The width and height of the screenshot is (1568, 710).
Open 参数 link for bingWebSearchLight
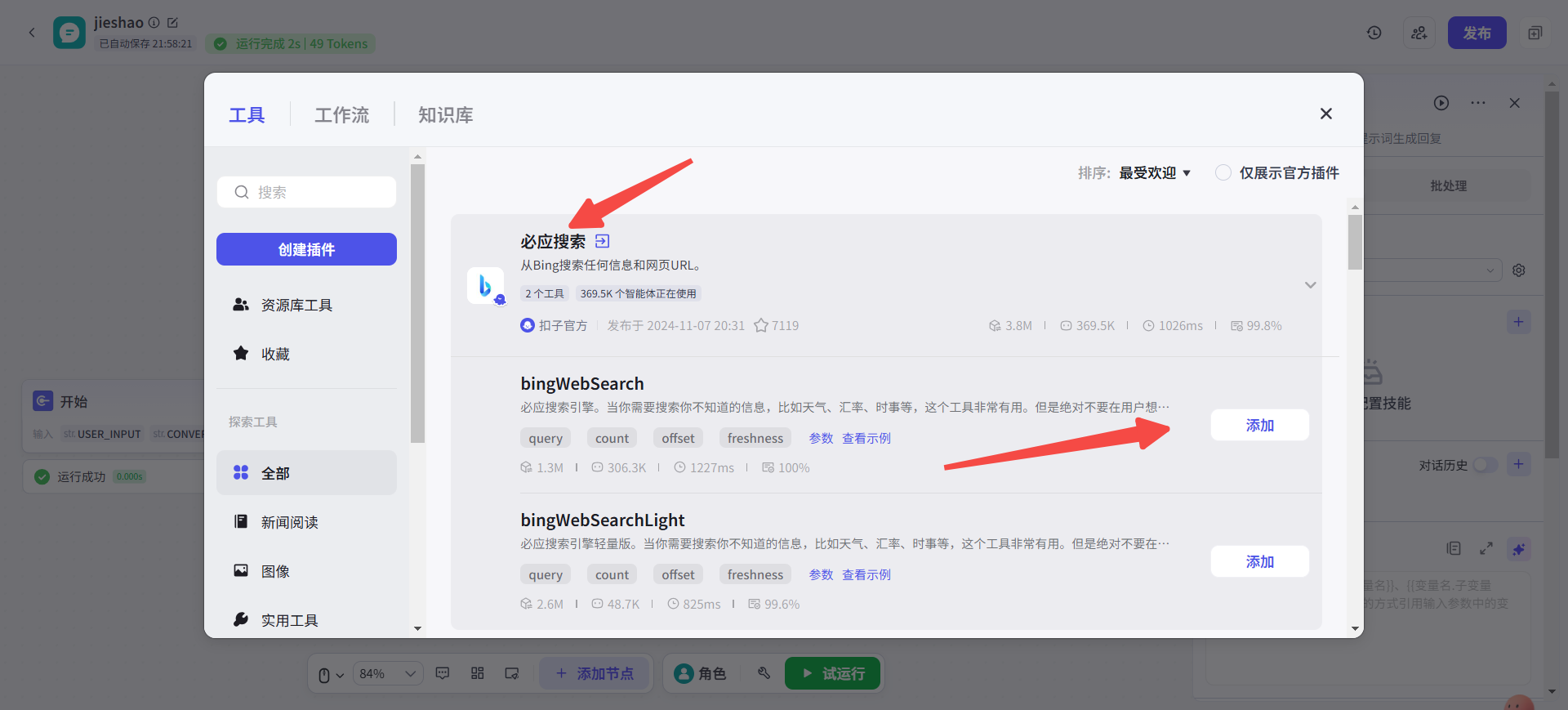pyautogui.click(x=821, y=574)
